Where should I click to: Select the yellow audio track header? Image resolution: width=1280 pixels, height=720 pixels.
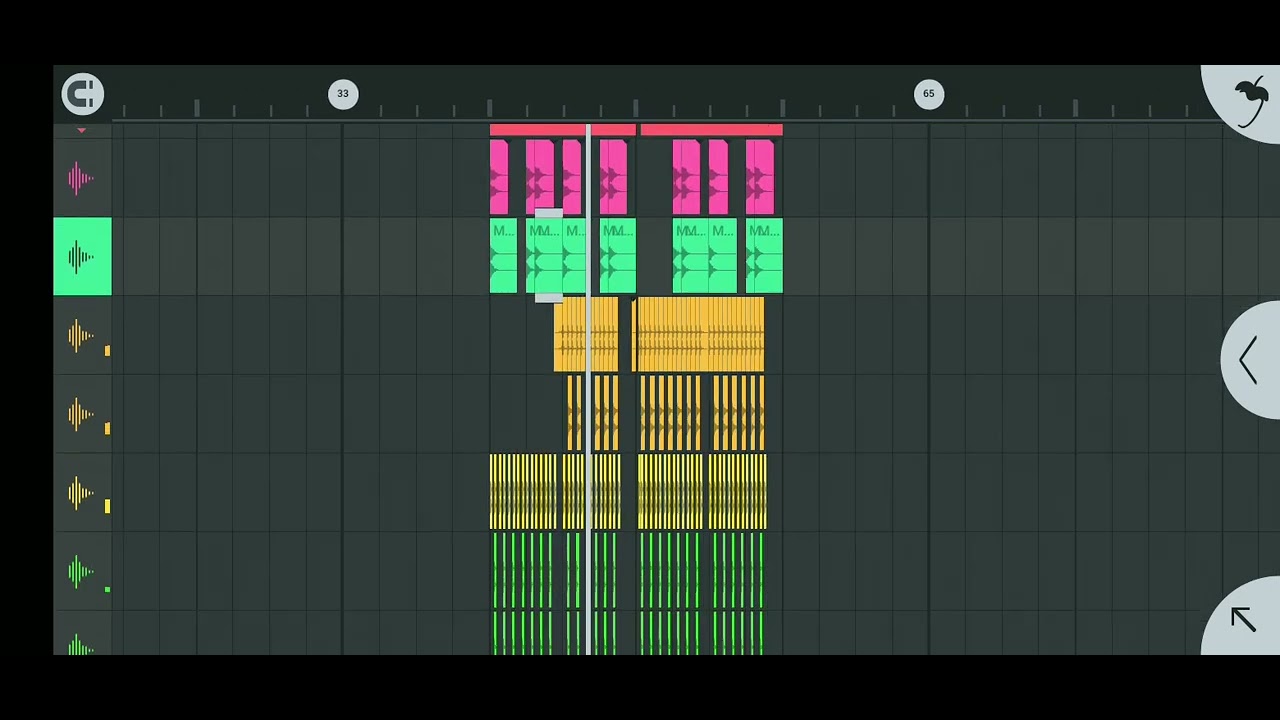(x=82, y=492)
